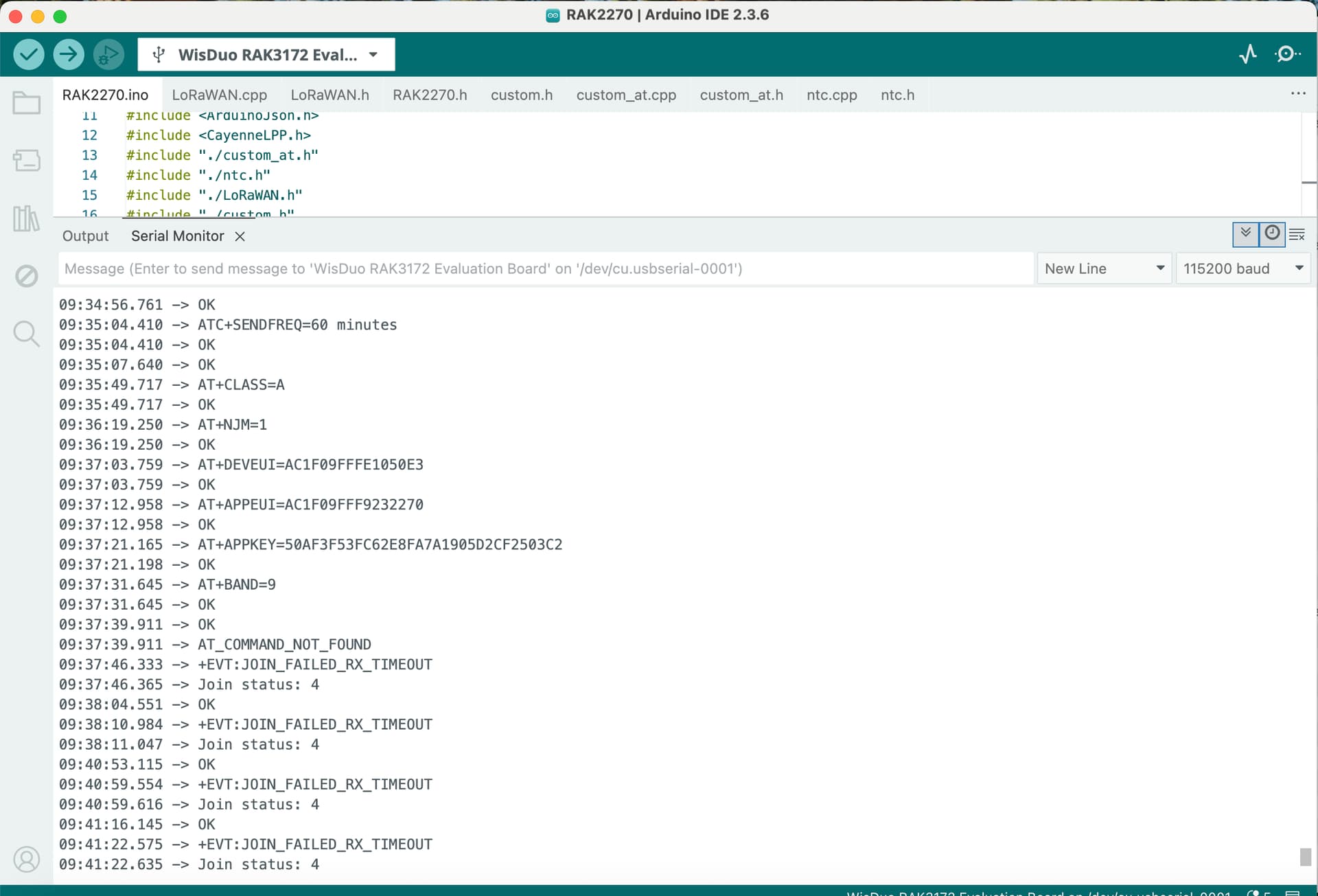Switch to the LoRaWAN.cpp tab
Viewport: 1318px width, 896px height.
[x=219, y=95]
